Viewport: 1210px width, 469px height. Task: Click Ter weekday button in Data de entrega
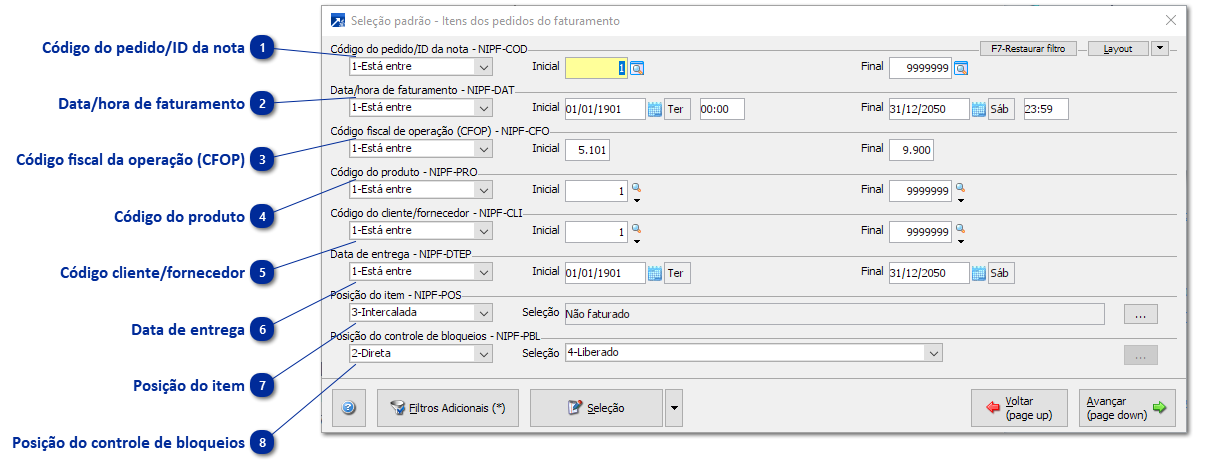click(677, 272)
